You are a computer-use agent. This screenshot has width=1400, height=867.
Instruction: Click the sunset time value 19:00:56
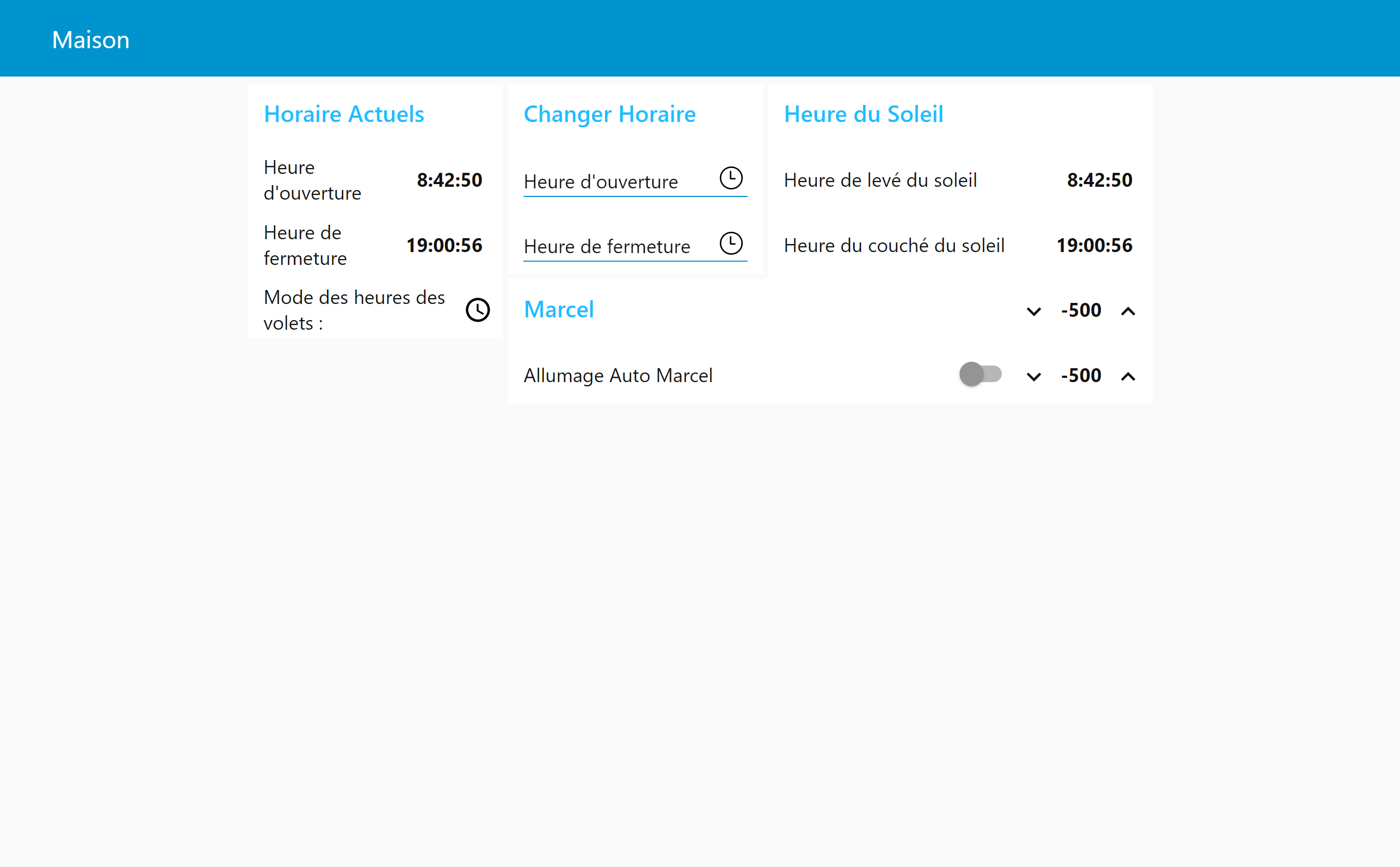pos(1094,246)
